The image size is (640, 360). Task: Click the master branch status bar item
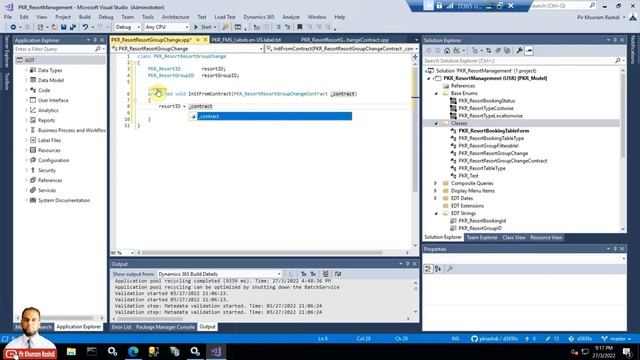pyautogui.click(x=616, y=339)
